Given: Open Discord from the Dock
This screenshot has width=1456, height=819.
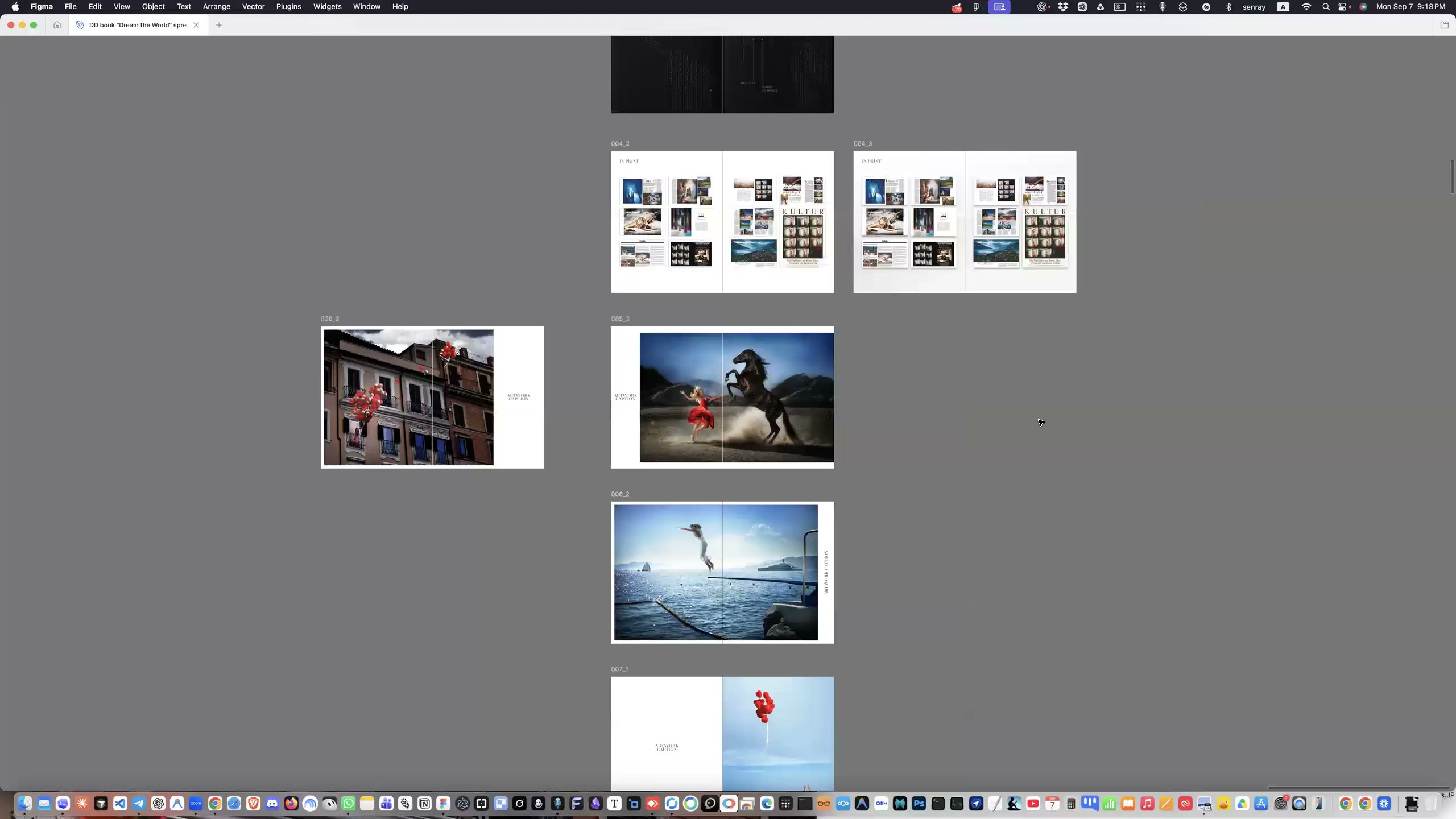Looking at the screenshot, I should pyautogui.click(x=272, y=804).
